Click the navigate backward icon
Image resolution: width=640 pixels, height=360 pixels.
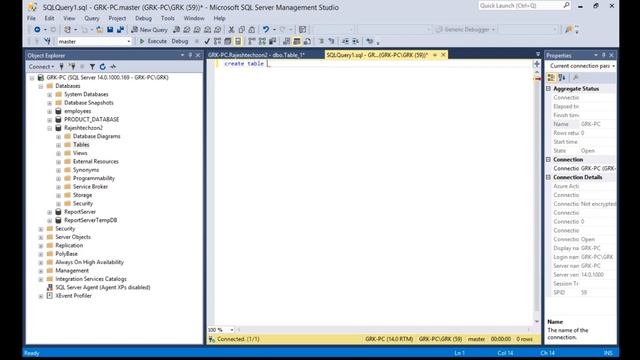point(37,29)
